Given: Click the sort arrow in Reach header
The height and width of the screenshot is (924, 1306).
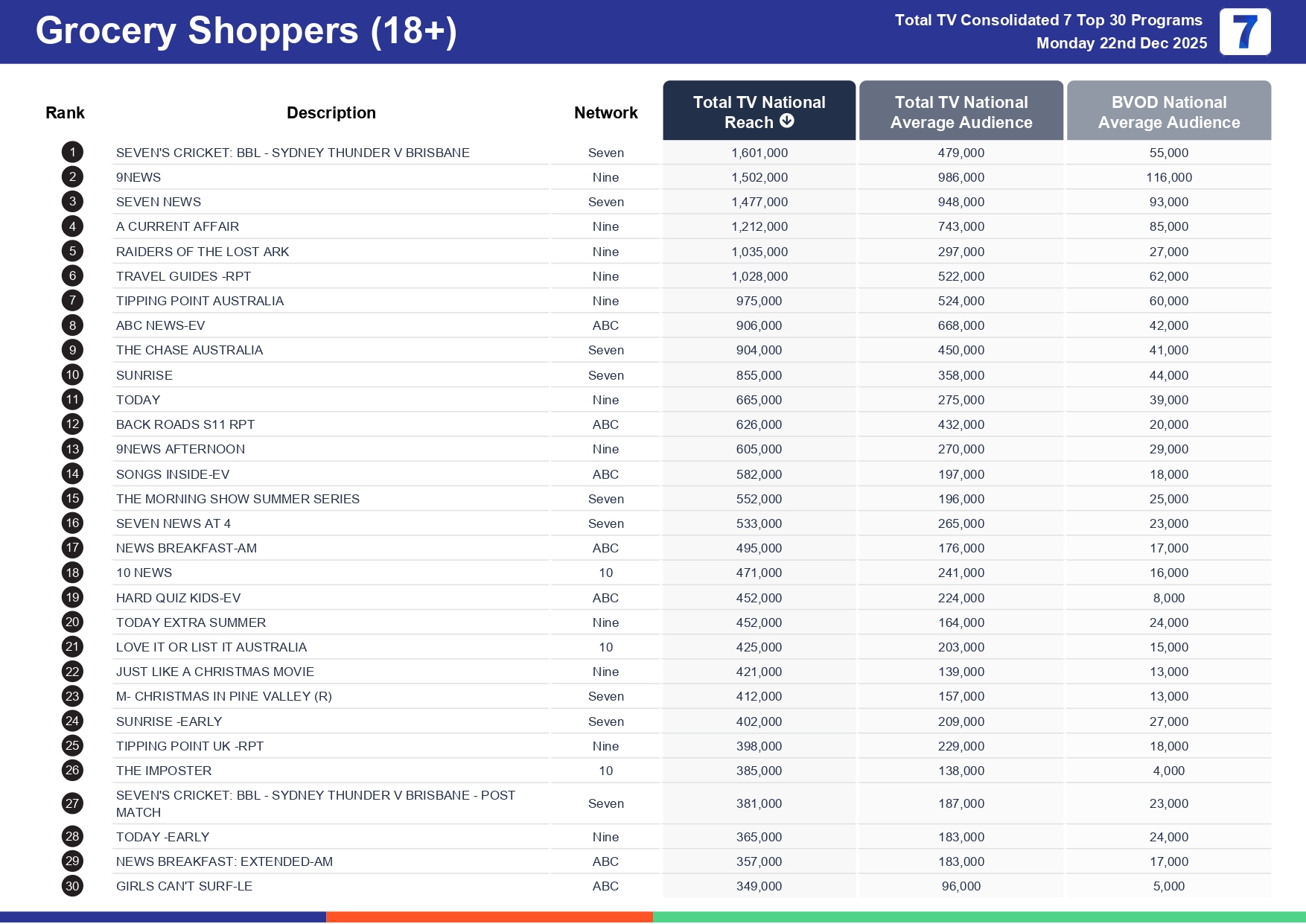Looking at the screenshot, I should (x=787, y=121).
